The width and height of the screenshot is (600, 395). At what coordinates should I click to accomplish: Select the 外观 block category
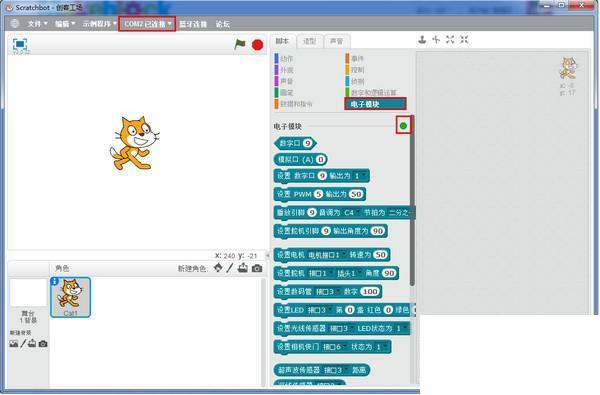(x=286, y=70)
